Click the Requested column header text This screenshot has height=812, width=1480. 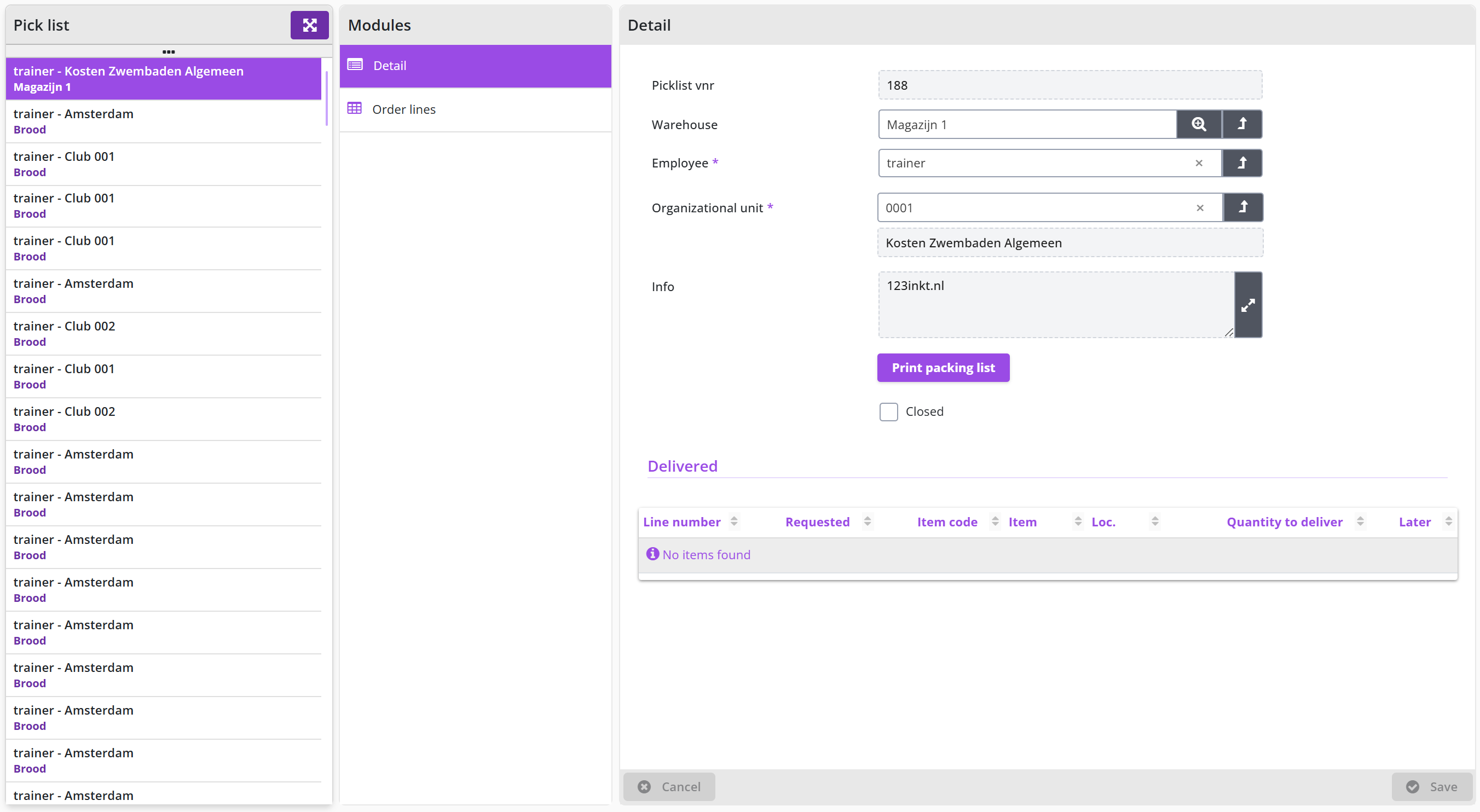(x=817, y=522)
